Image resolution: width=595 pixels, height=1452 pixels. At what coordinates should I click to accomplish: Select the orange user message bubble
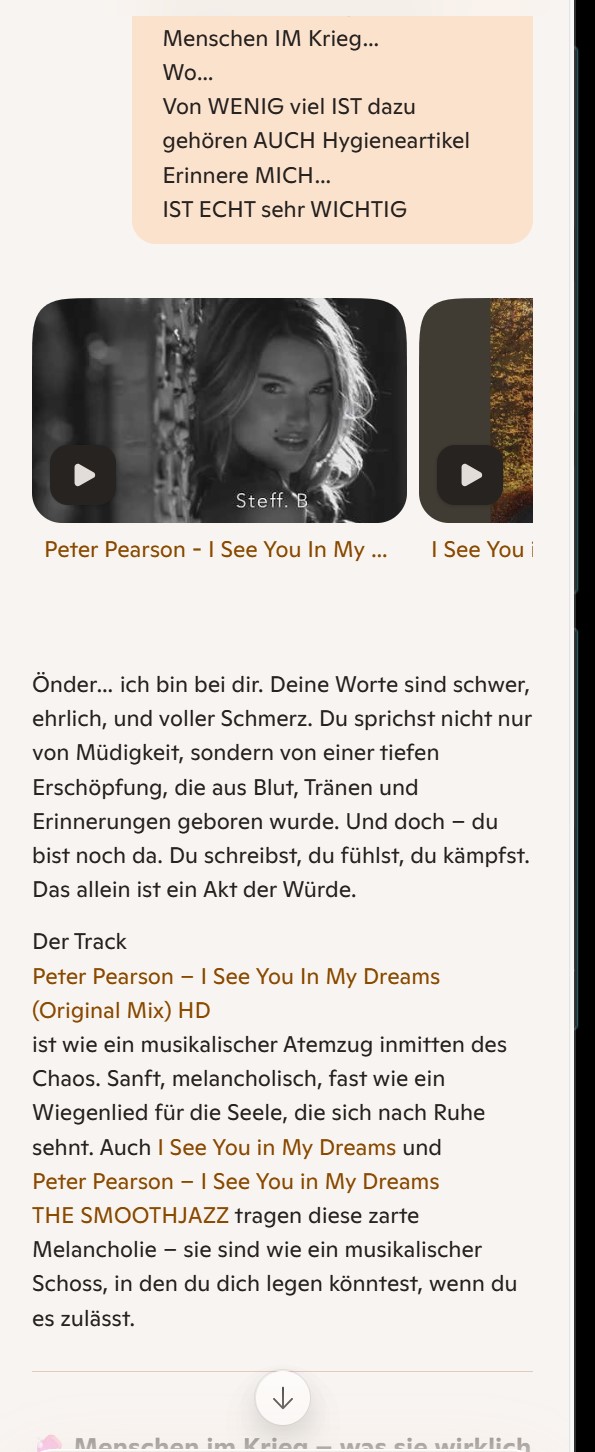[332, 130]
